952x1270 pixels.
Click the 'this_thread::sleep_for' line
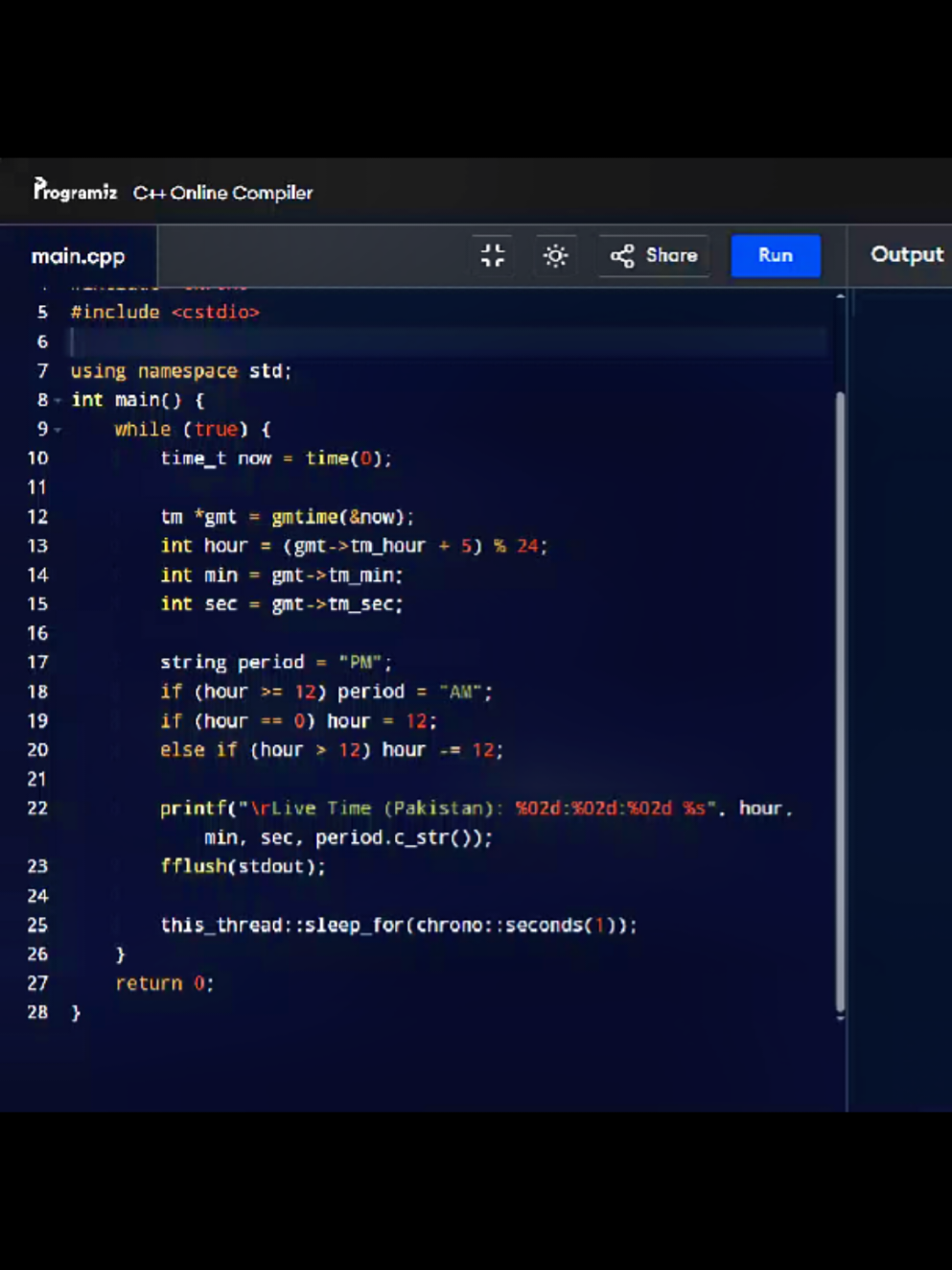click(x=399, y=926)
